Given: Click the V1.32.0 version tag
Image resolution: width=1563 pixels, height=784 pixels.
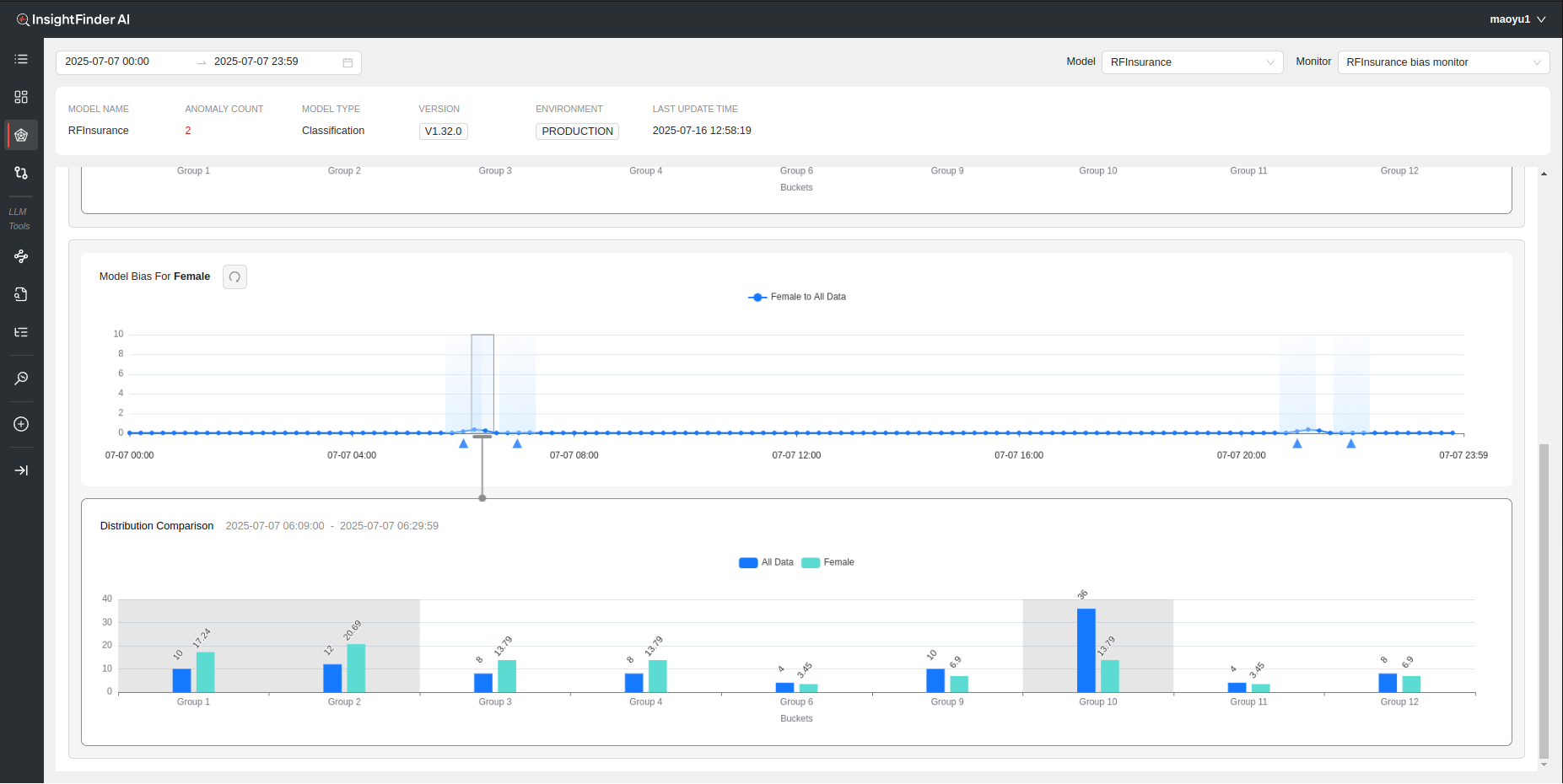Looking at the screenshot, I should tap(443, 132).
